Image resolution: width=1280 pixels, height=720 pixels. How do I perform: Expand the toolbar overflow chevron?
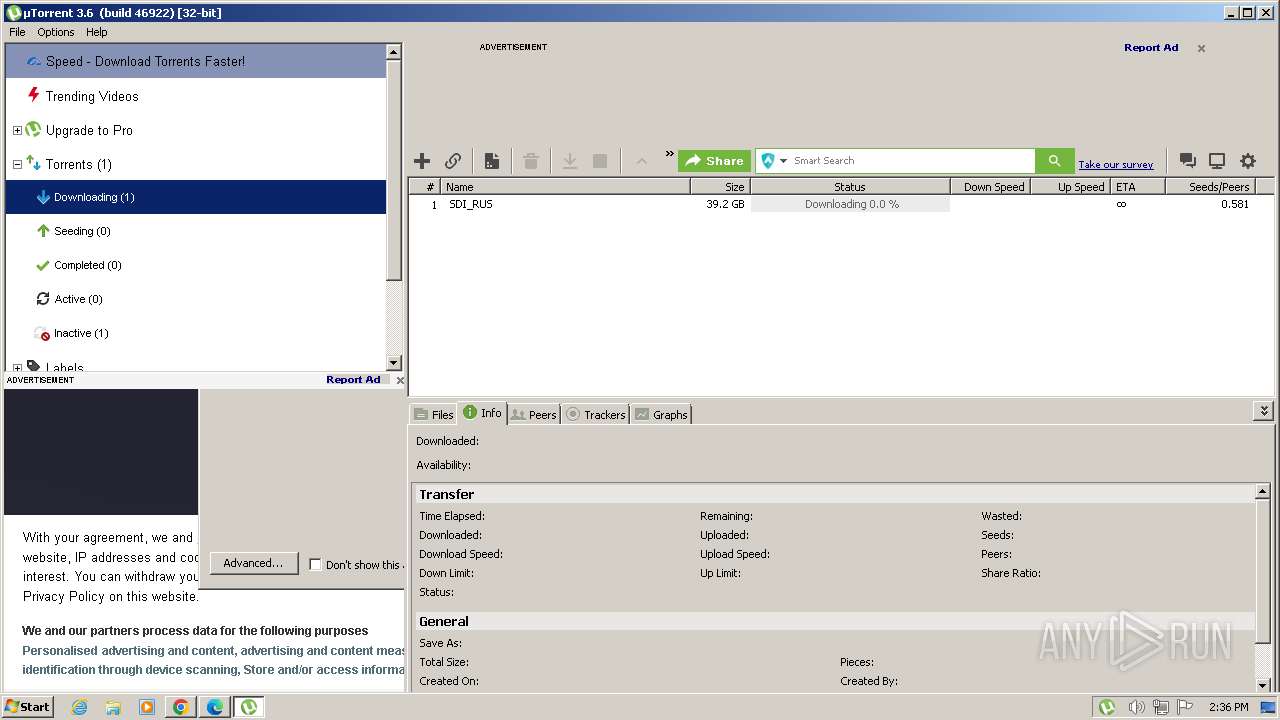(670, 154)
